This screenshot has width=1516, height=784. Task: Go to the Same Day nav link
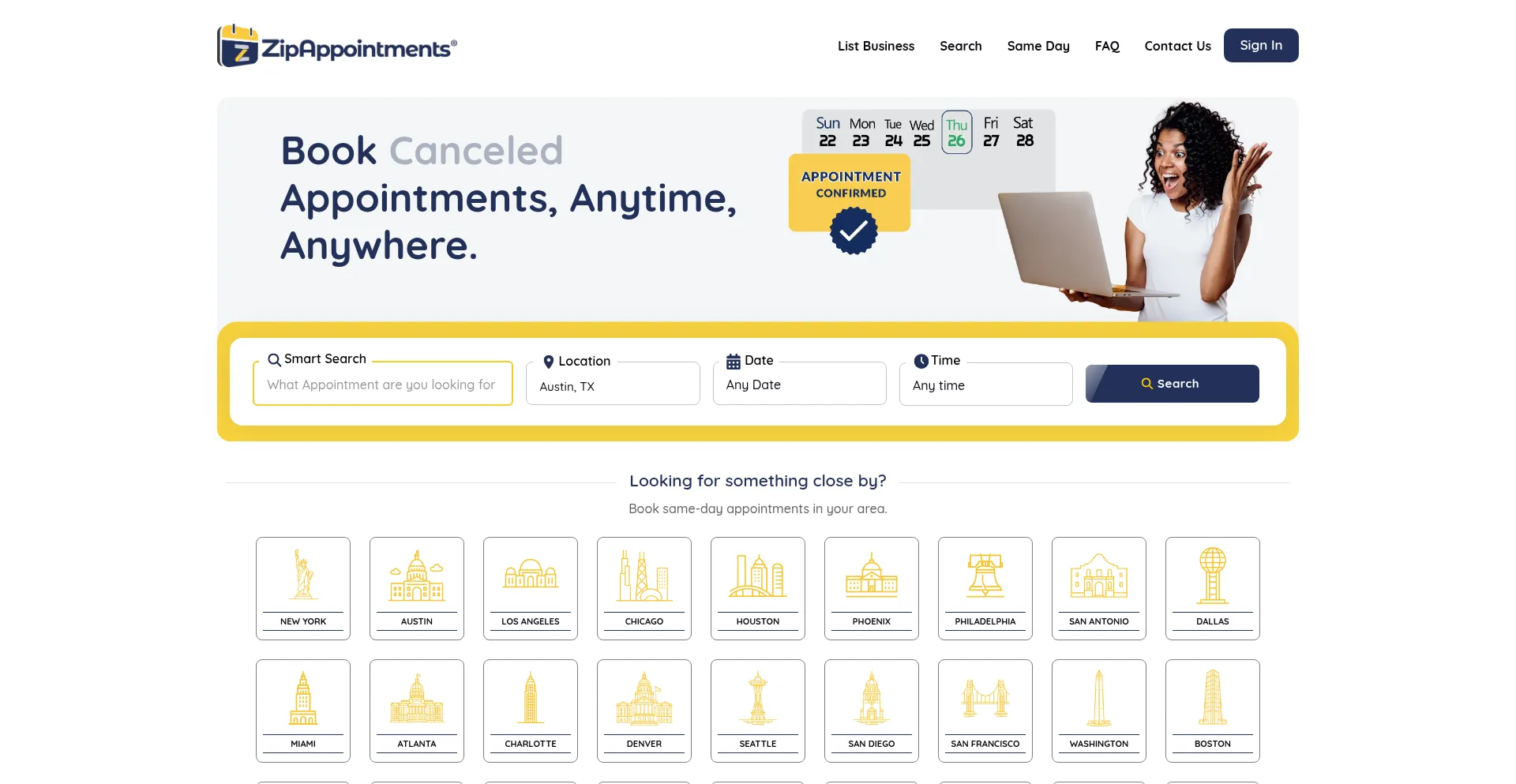[x=1038, y=46]
